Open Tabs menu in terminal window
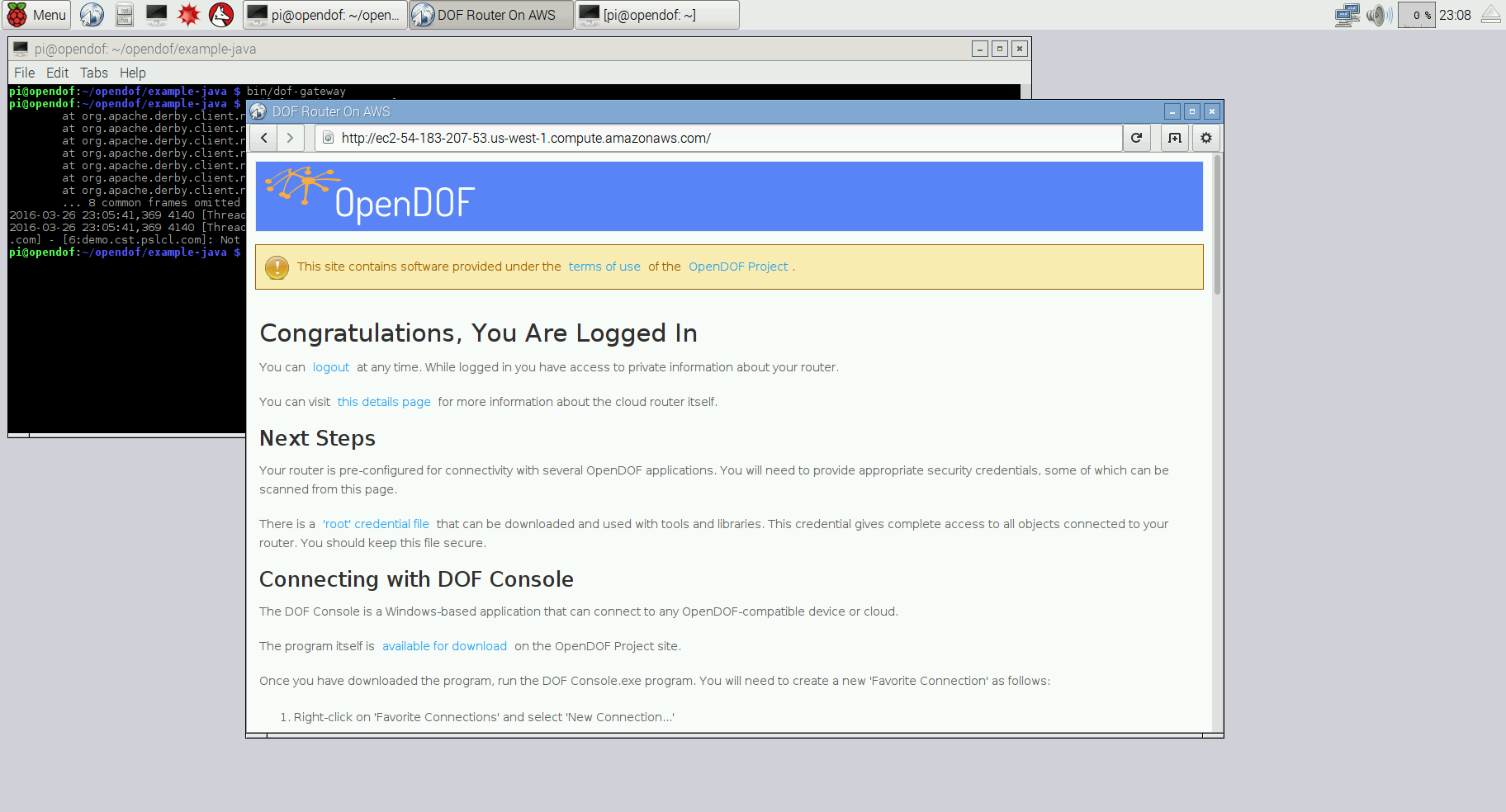 (94, 73)
